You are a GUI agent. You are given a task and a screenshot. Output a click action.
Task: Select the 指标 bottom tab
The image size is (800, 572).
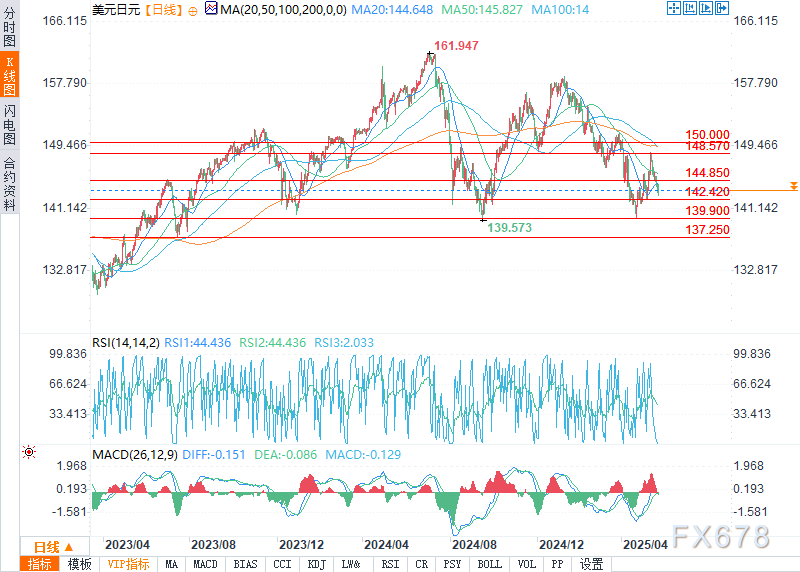(40, 564)
